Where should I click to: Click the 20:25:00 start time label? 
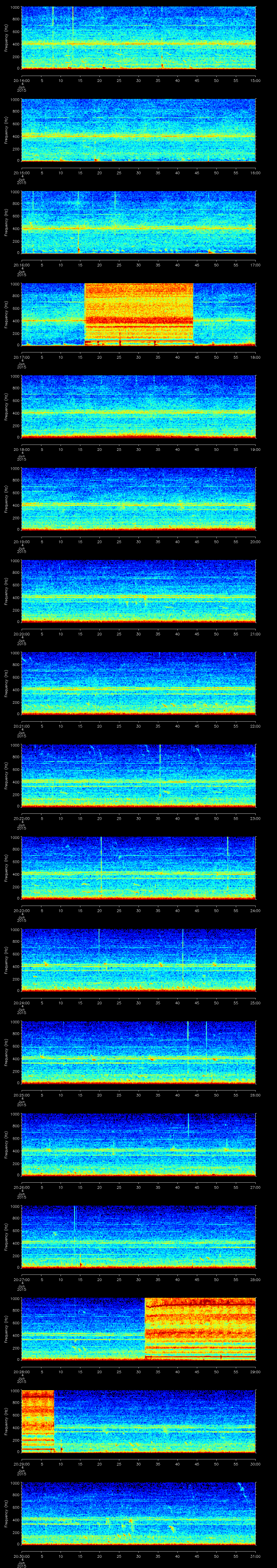pos(21,1095)
